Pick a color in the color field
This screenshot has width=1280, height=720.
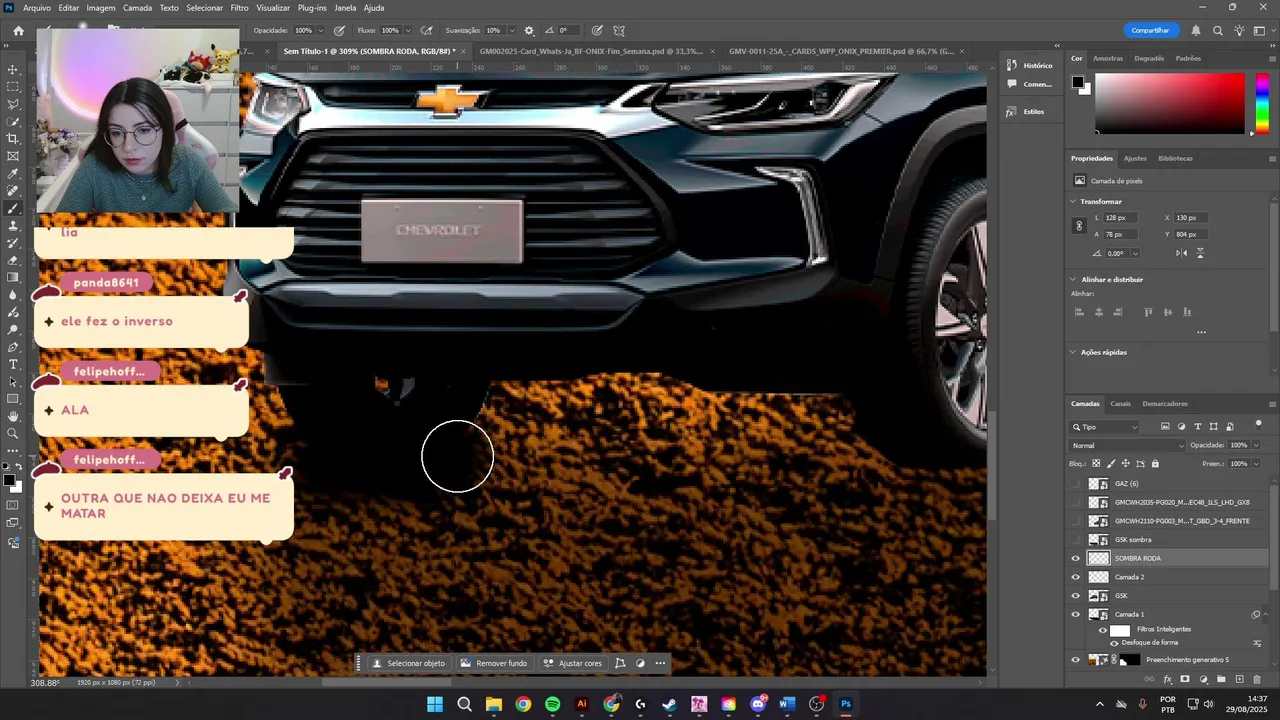coord(1169,102)
